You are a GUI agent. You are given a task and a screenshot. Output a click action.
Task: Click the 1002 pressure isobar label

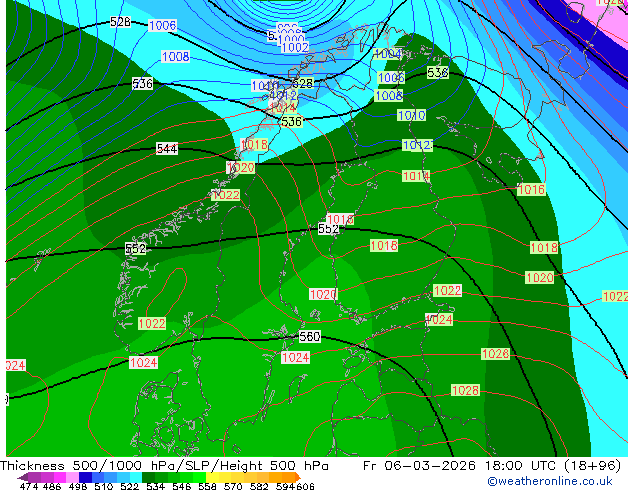coord(295,47)
